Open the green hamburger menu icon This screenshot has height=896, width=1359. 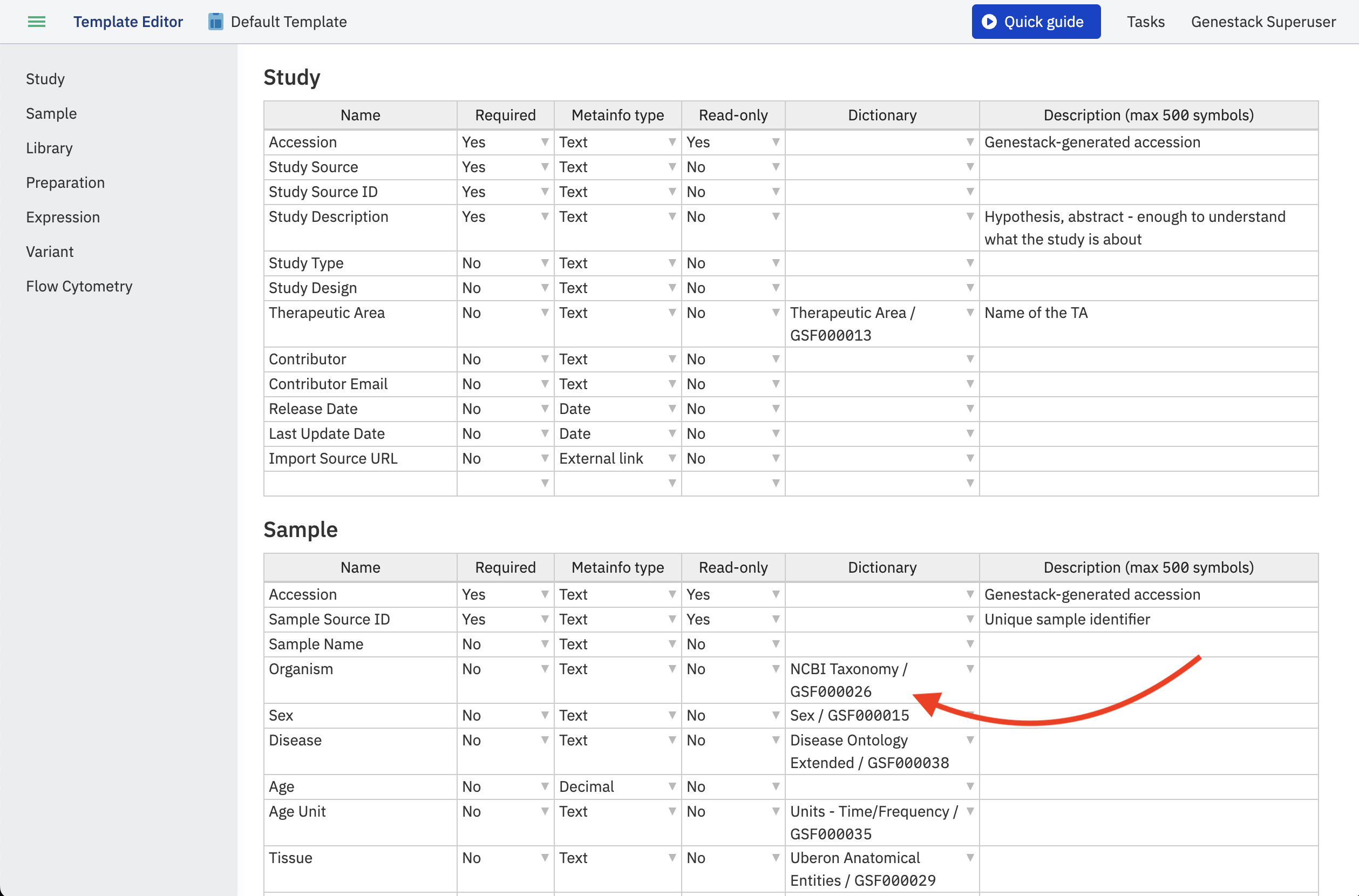tap(37, 22)
